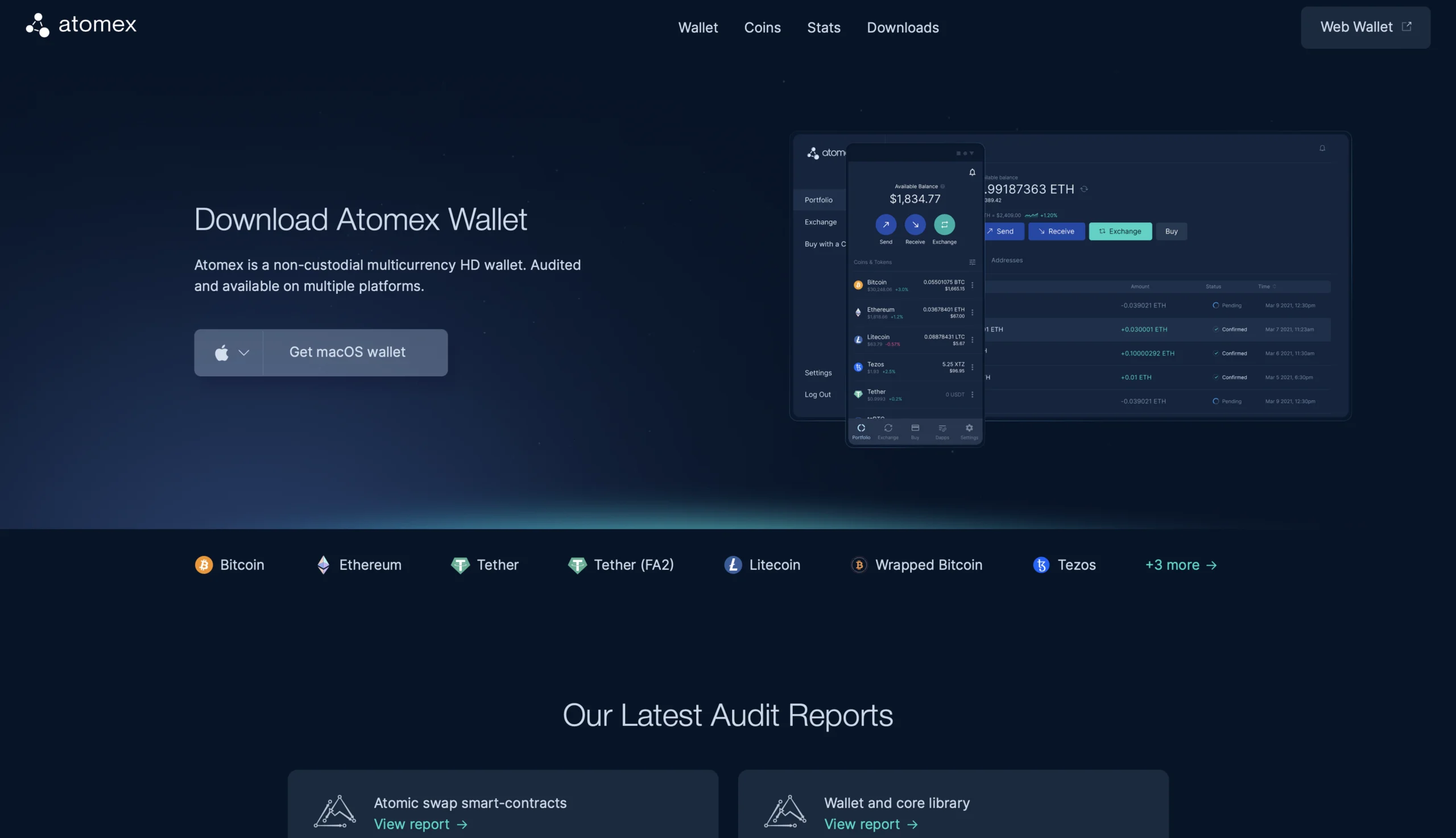1456x838 pixels.
Task: Click the green Exchange button in desktop preview
Action: pos(1120,231)
